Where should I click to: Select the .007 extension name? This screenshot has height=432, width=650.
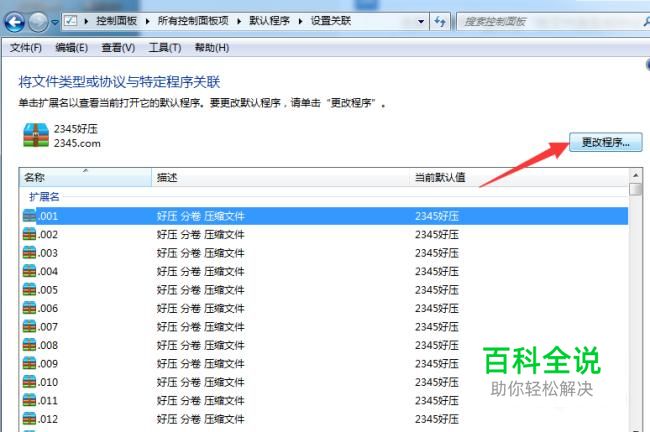(48, 327)
